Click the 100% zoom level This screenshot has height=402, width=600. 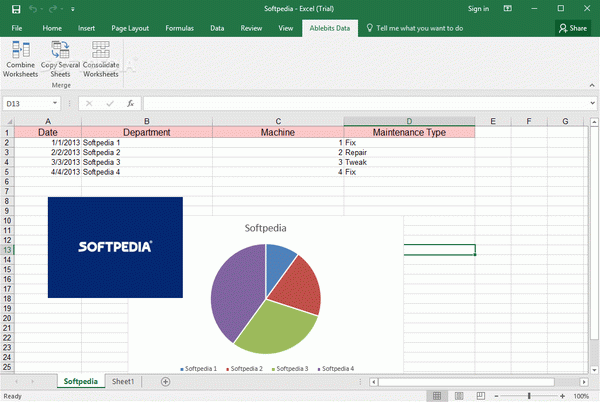(581, 396)
